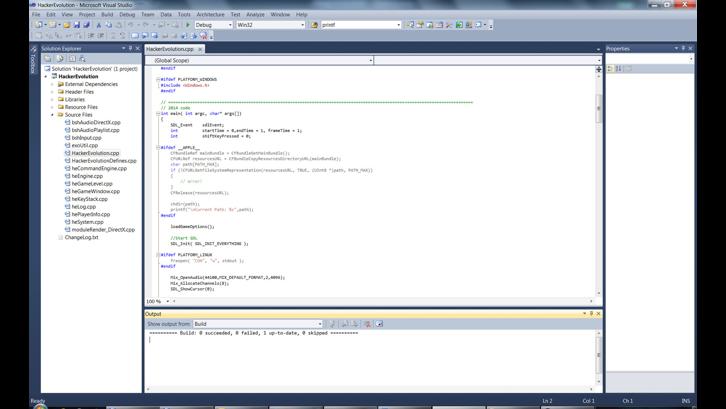Save the current file with floppy icon
Screen dimensions: 726x409
(x=77, y=25)
